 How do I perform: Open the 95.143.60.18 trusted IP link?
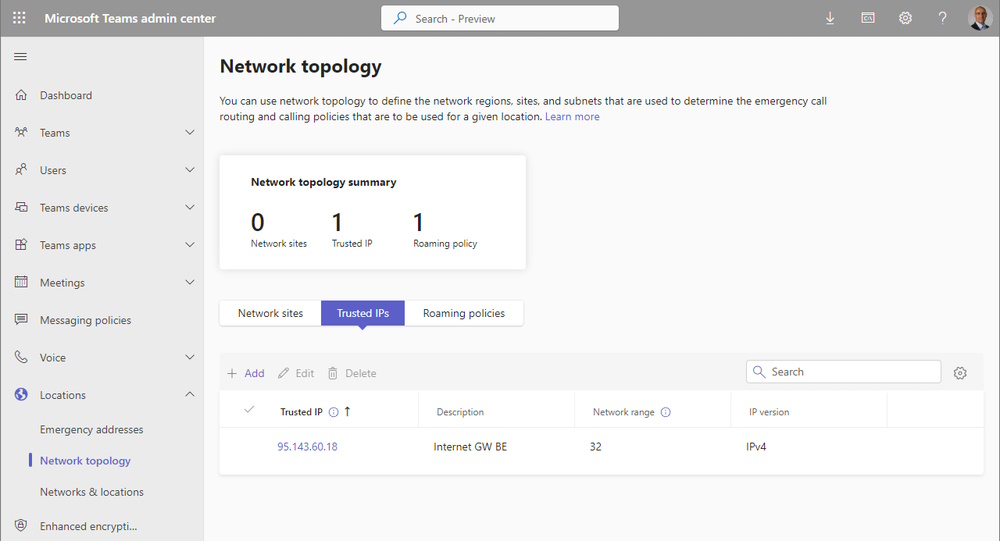tap(307, 447)
